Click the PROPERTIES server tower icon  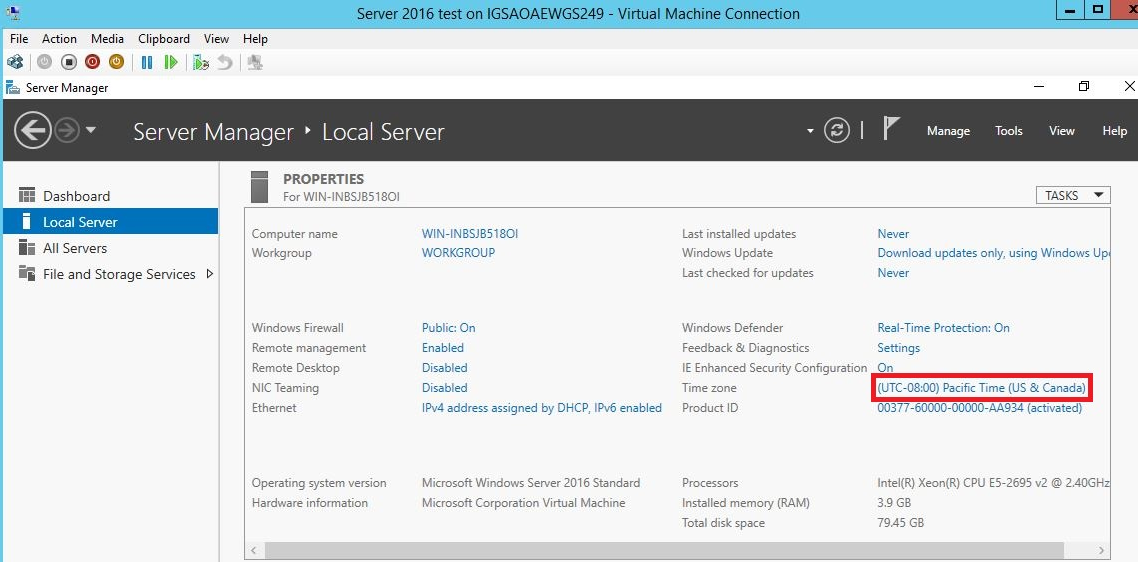click(260, 187)
